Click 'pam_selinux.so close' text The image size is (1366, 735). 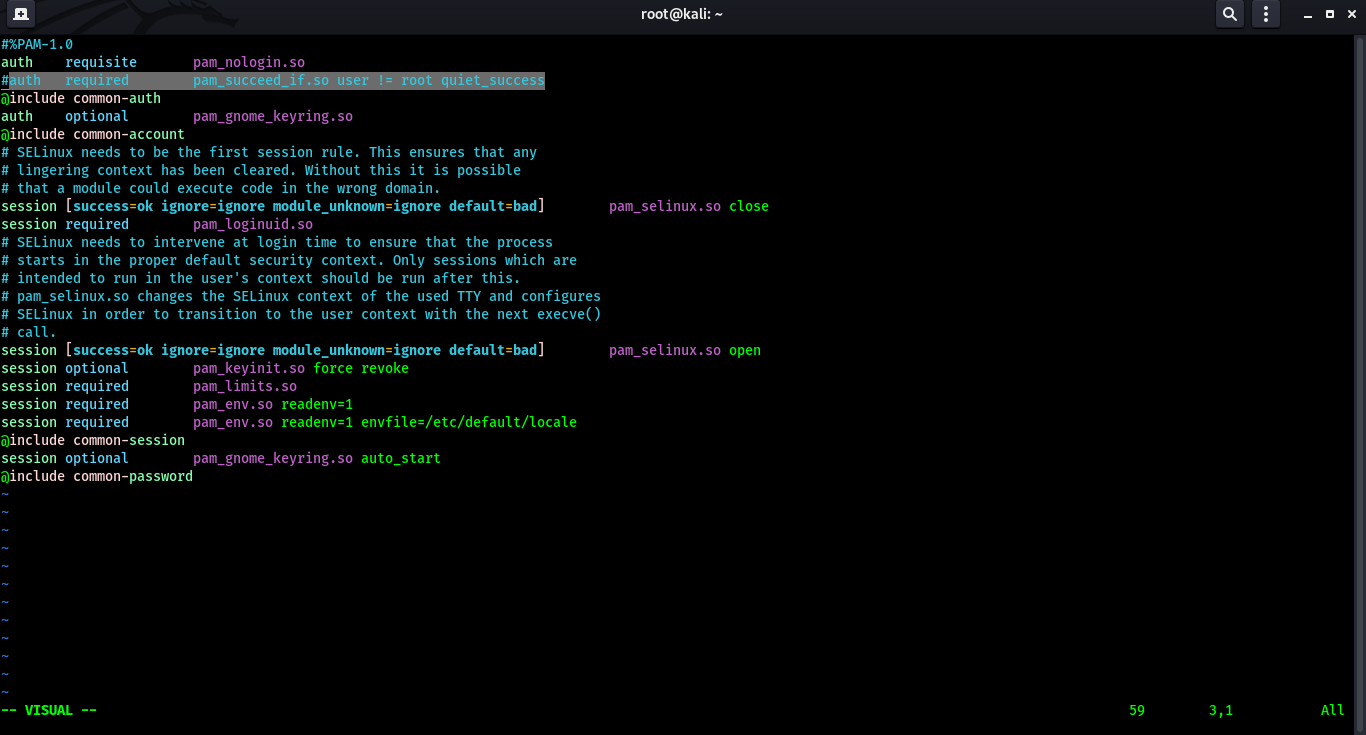point(689,206)
